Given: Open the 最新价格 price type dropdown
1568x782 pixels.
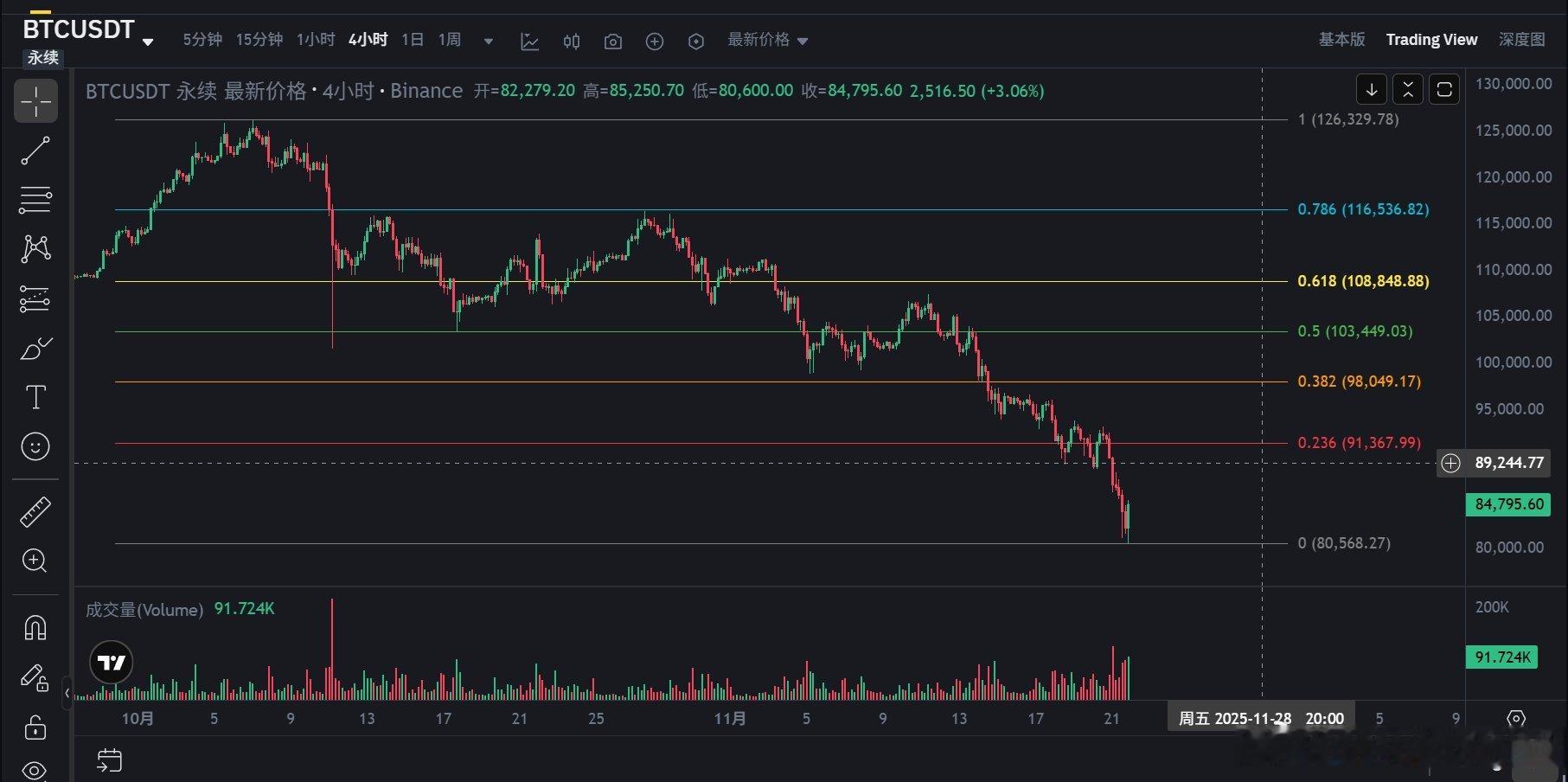Looking at the screenshot, I should point(767,40).
